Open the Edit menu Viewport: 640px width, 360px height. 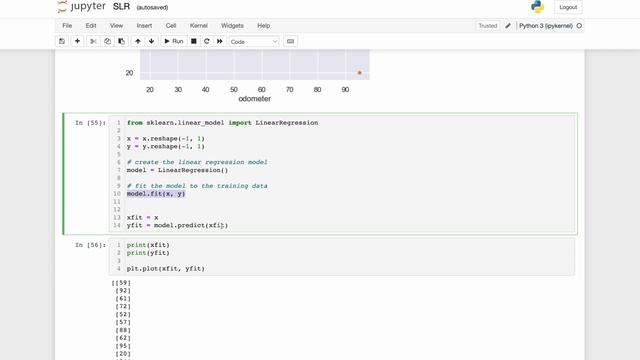[x=91, y=26]
